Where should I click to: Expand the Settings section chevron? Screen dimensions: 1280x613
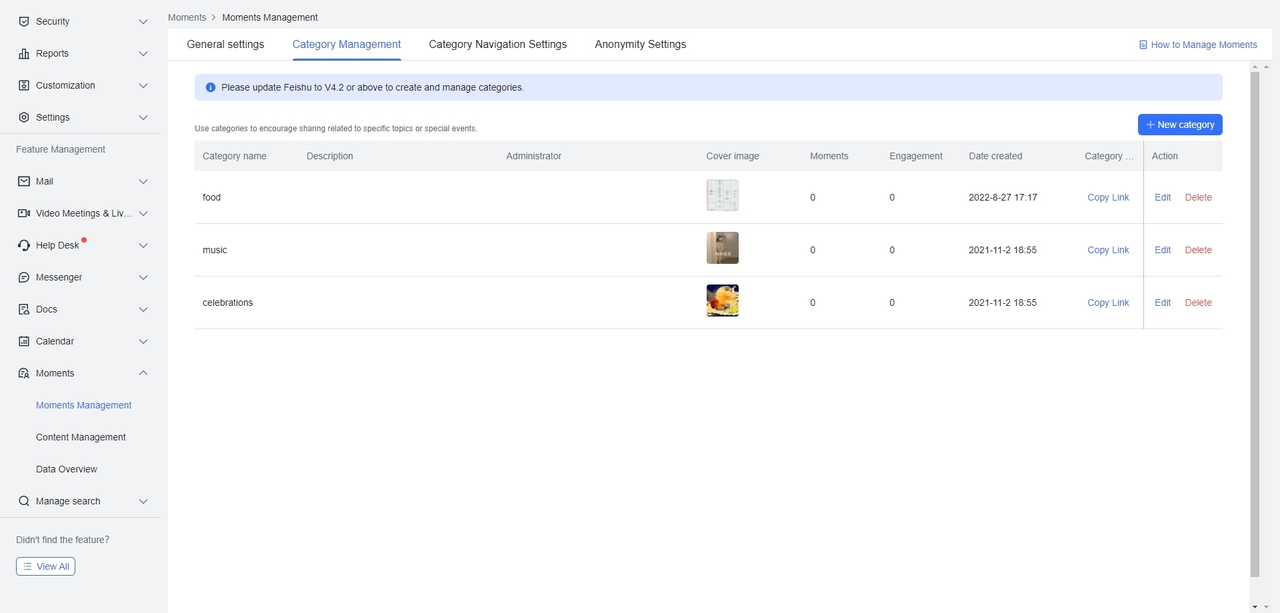pyautogui.click(x=143, y=117)
